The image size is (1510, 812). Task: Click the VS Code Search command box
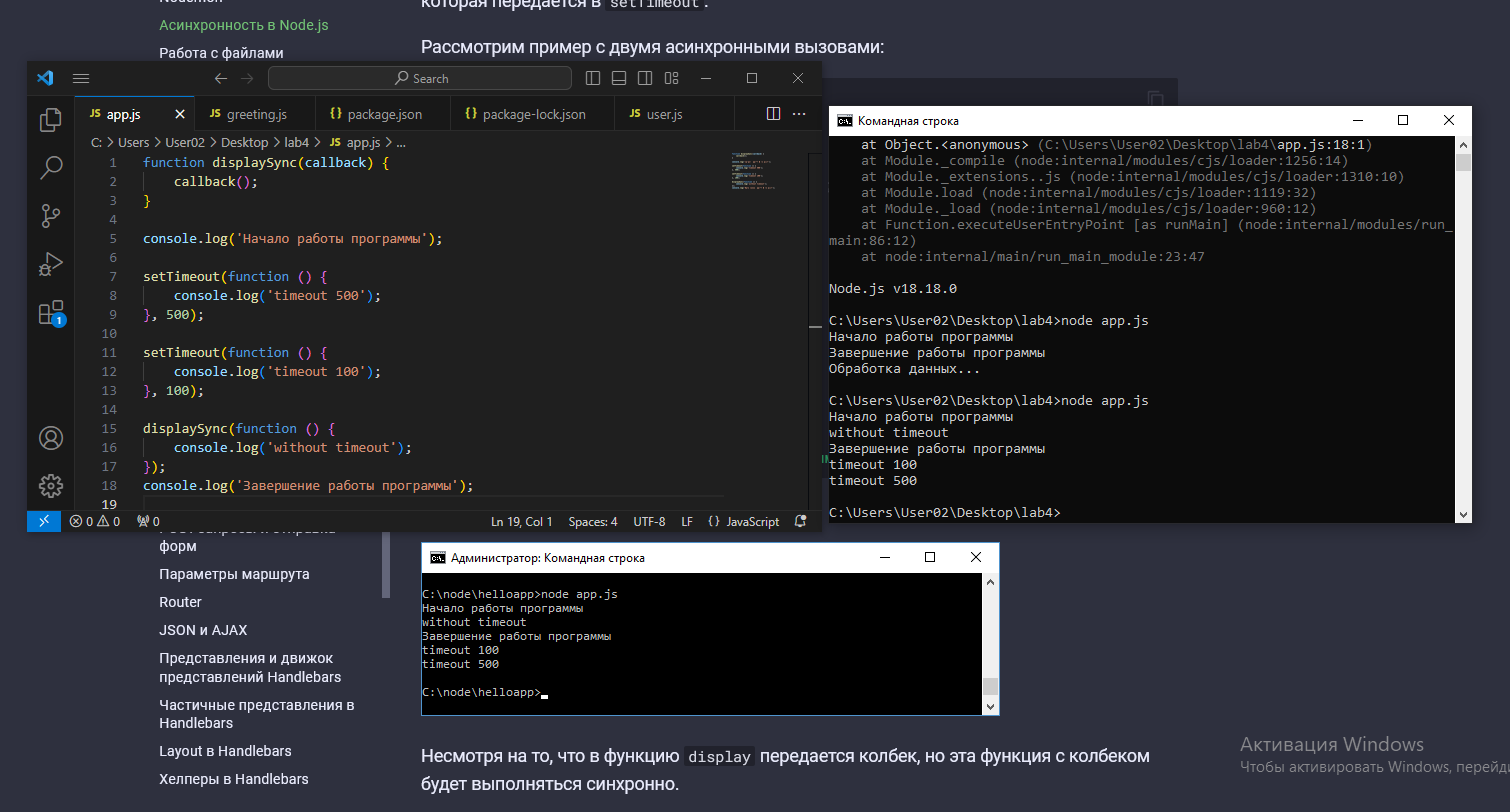pos(420,78)
